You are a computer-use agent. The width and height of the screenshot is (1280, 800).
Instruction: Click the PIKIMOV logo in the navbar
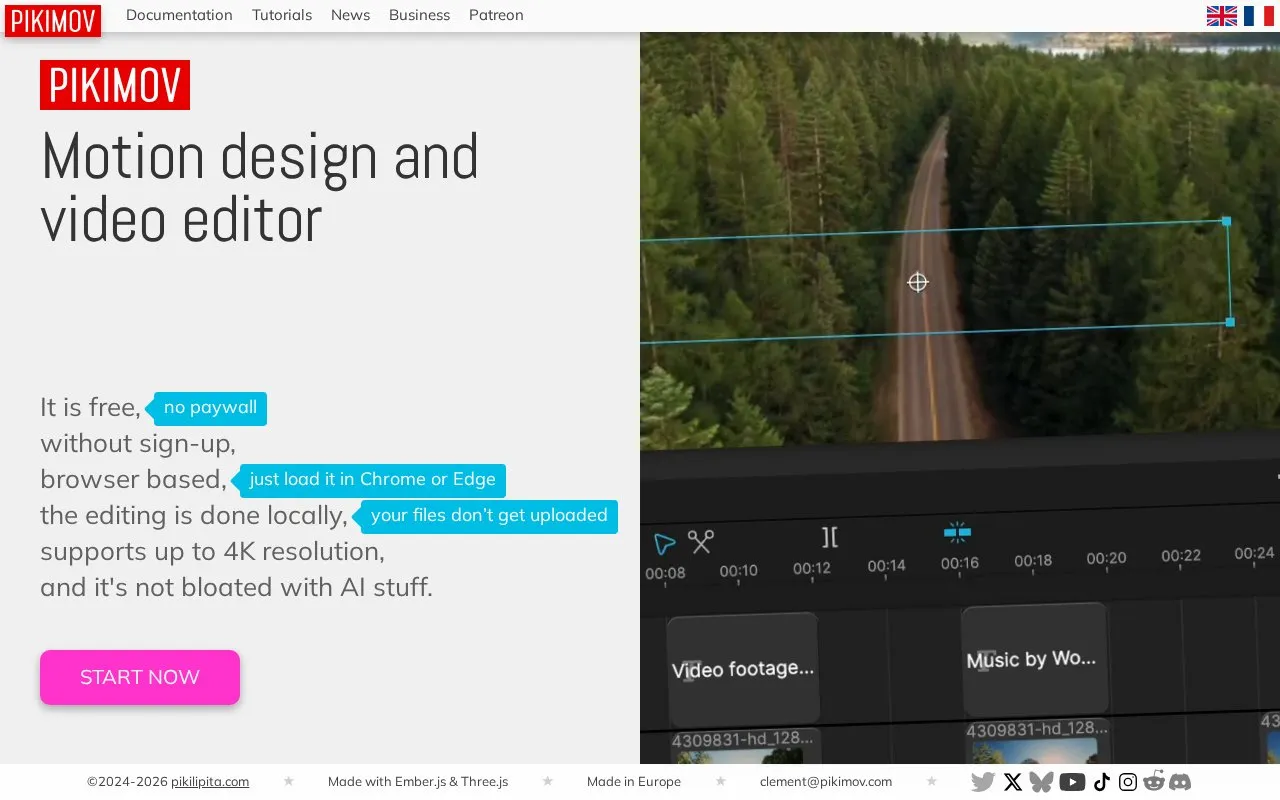click(x=53, y=21)
